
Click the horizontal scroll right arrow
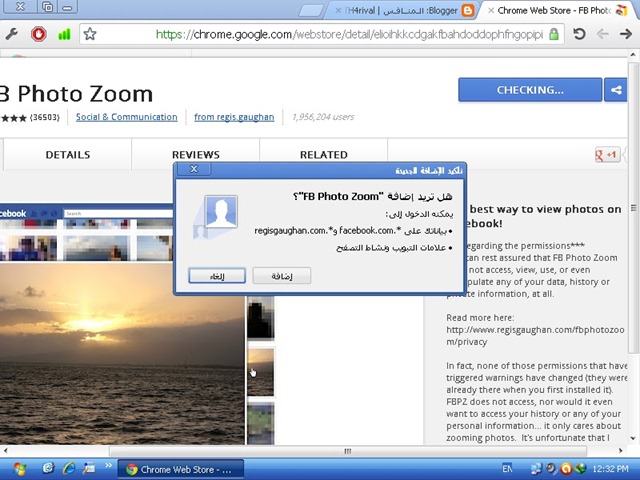[620, 451]
